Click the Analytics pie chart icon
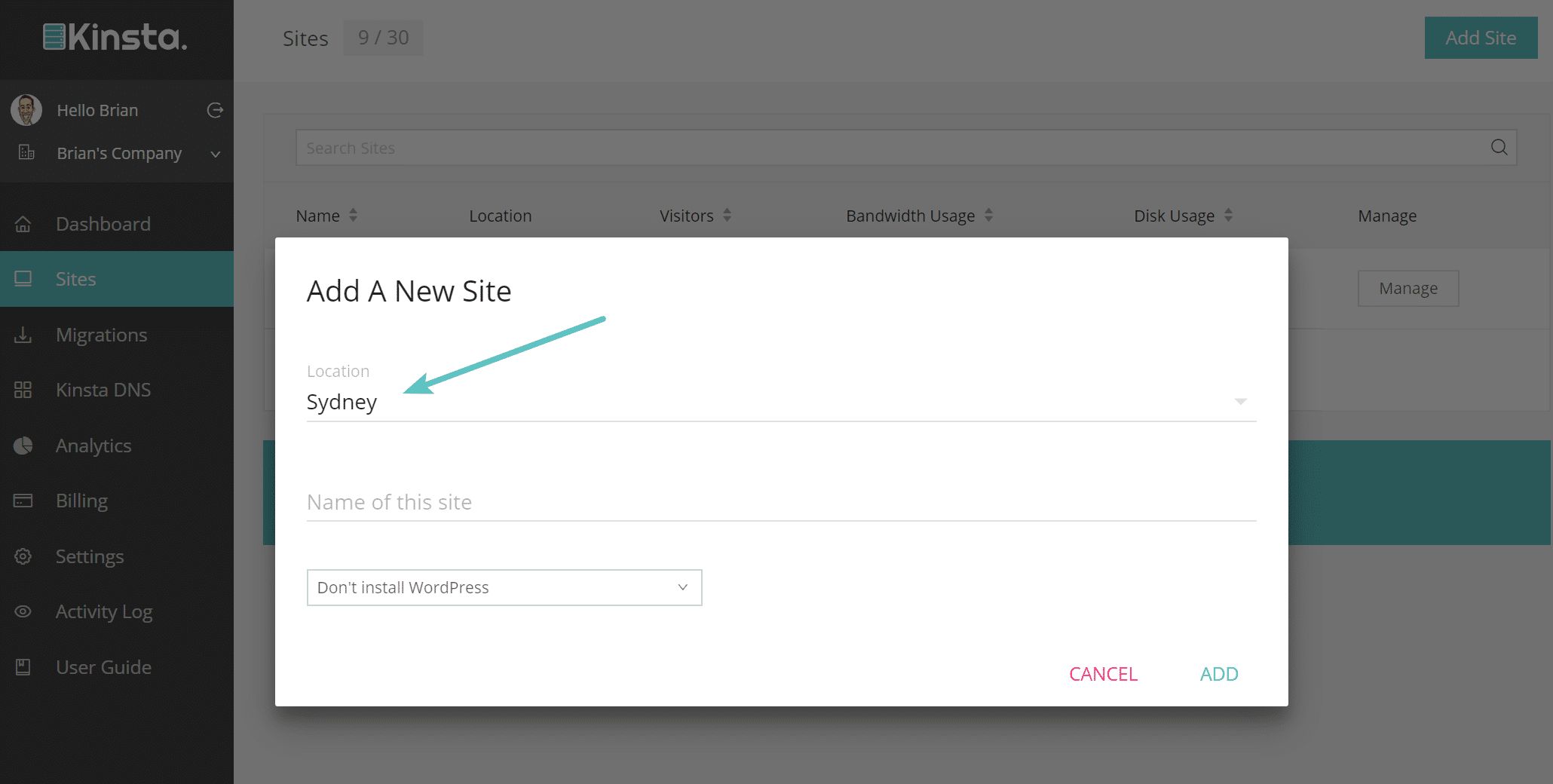This screenshot has width=1553, height=784. 23,446
